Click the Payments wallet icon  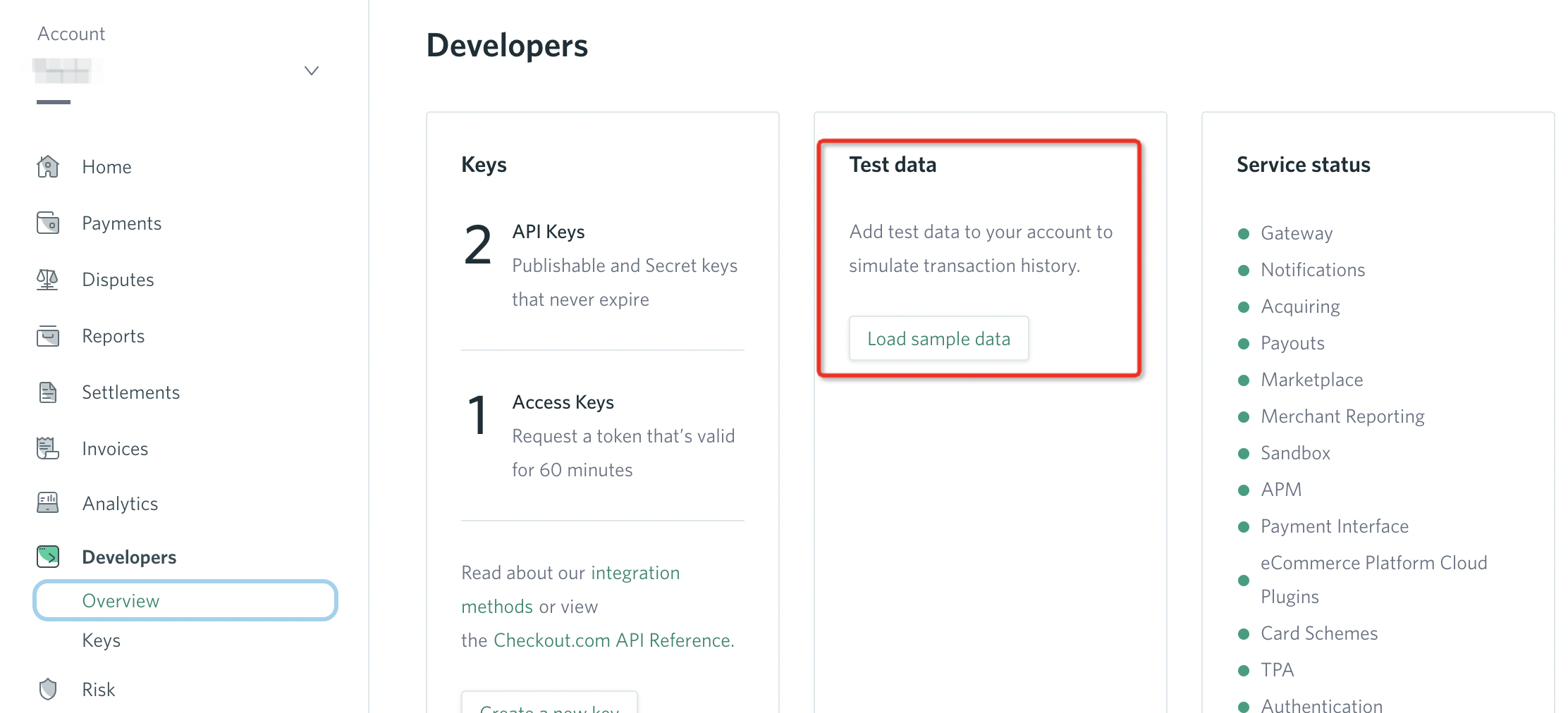(x=48, y=223)
